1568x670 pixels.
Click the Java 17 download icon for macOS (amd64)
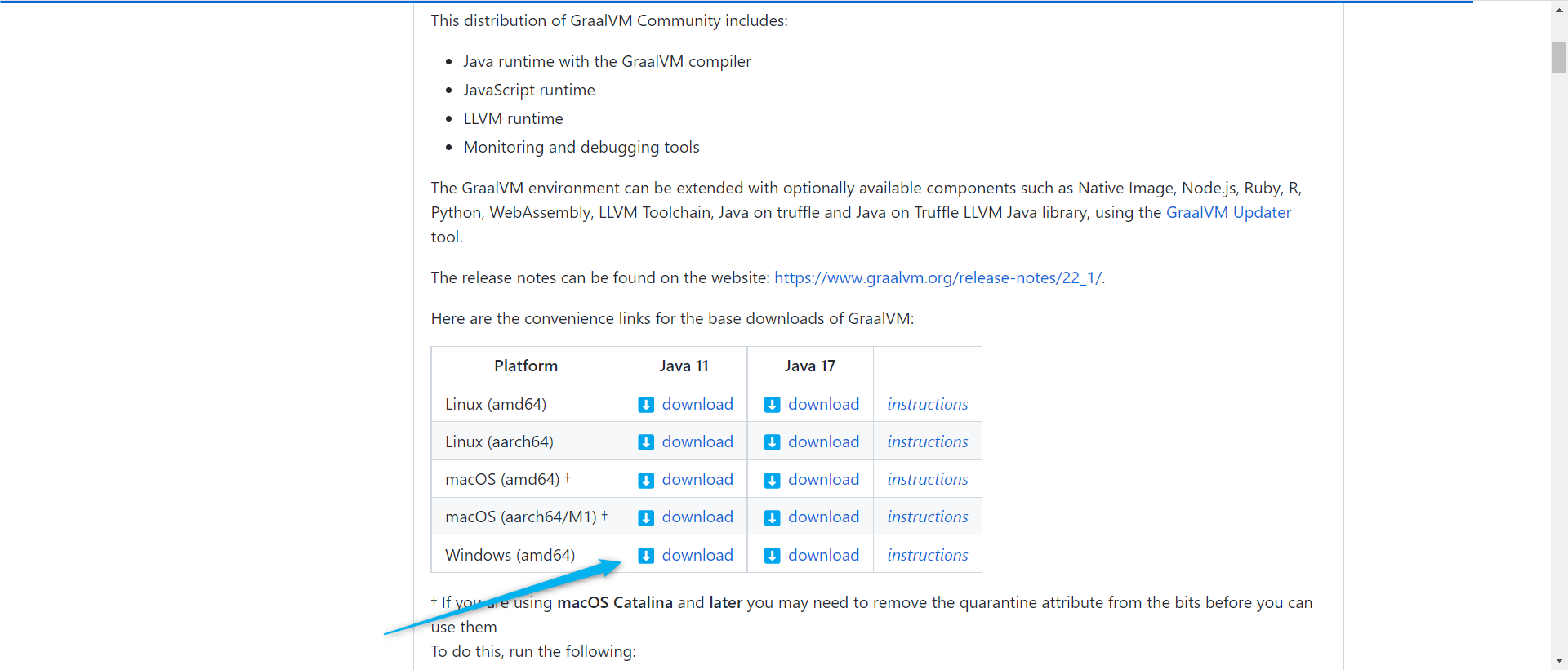pyautogui.click(x=772, y=480)
